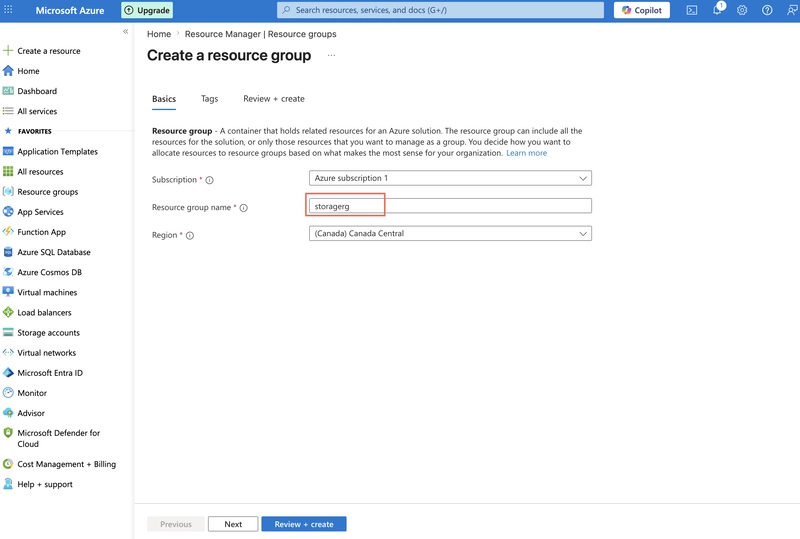Open the Azure subscription 1 dropdown
Image resolution: width=800 pixels, height=539 pixels.
click(450, 178)
